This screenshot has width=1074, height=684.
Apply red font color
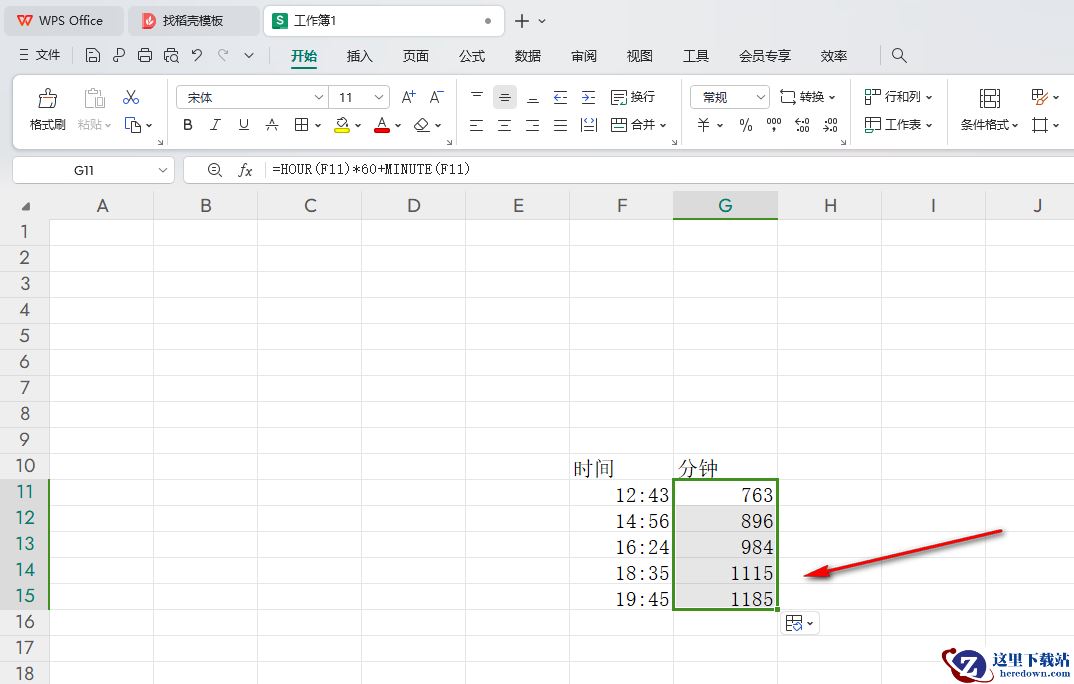coord(382,125)
